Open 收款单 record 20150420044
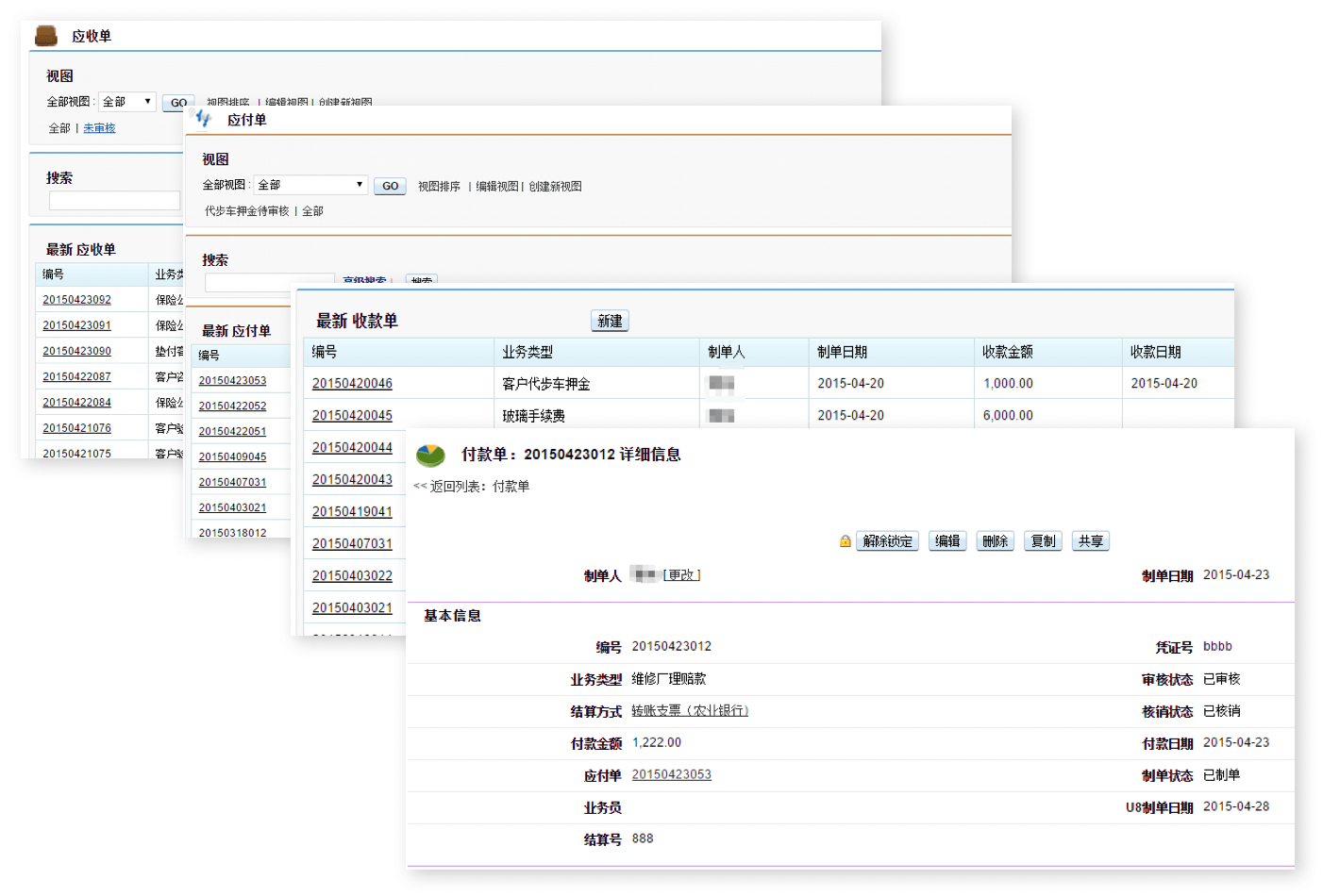Viewport: 1323px width, 896px height. point(352,448)
